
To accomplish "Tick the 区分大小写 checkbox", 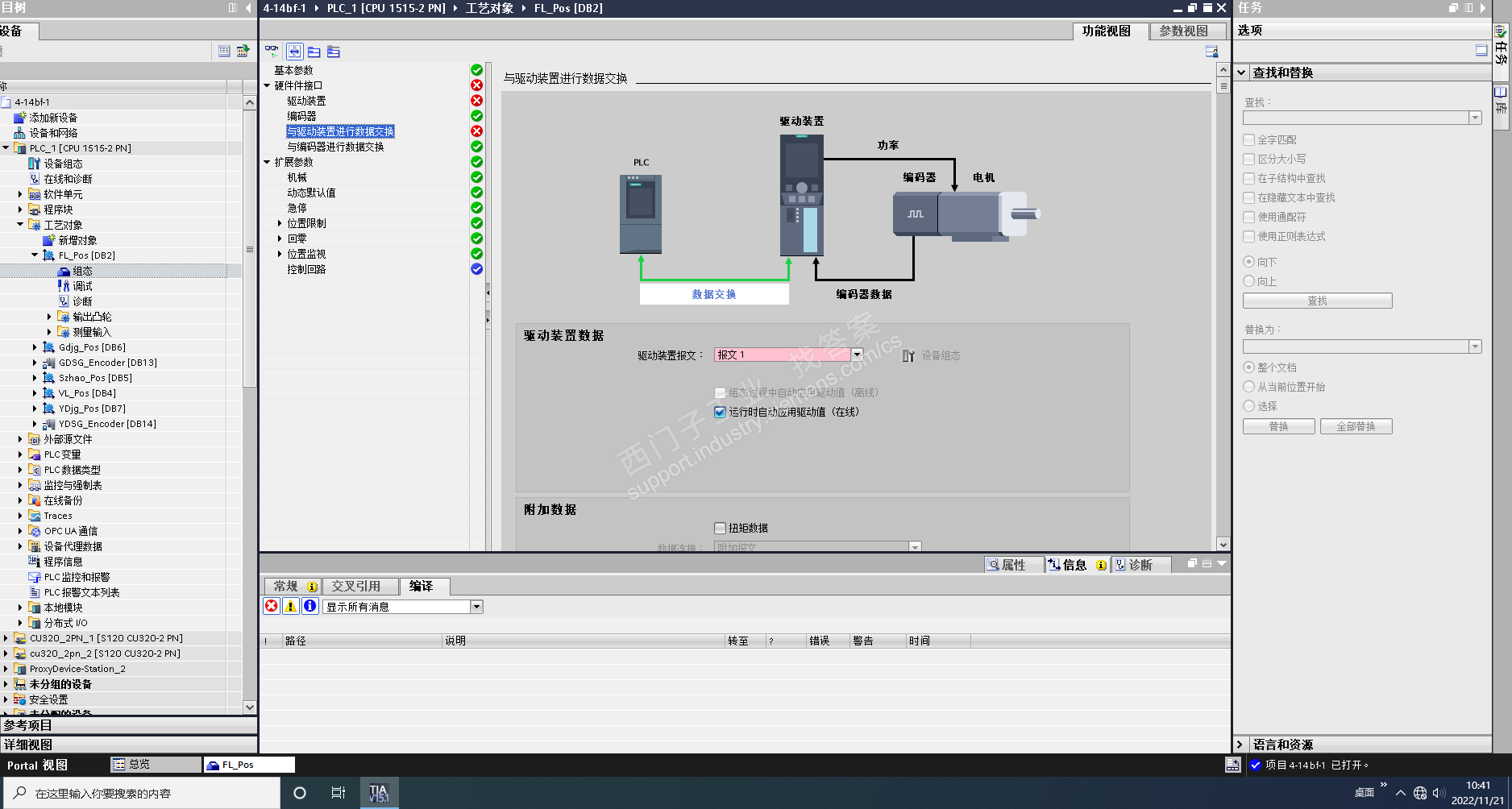I will coord(1249,159).
